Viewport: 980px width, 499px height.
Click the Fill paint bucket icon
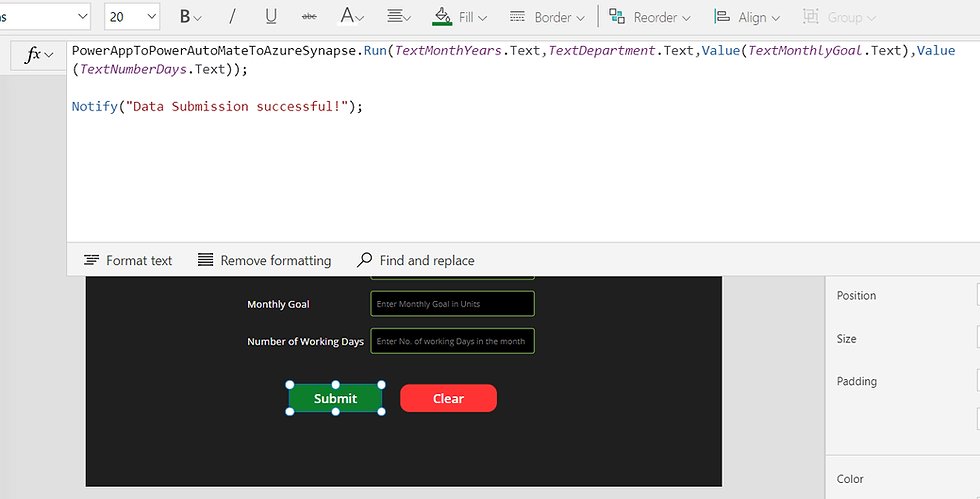coord(442,16)
